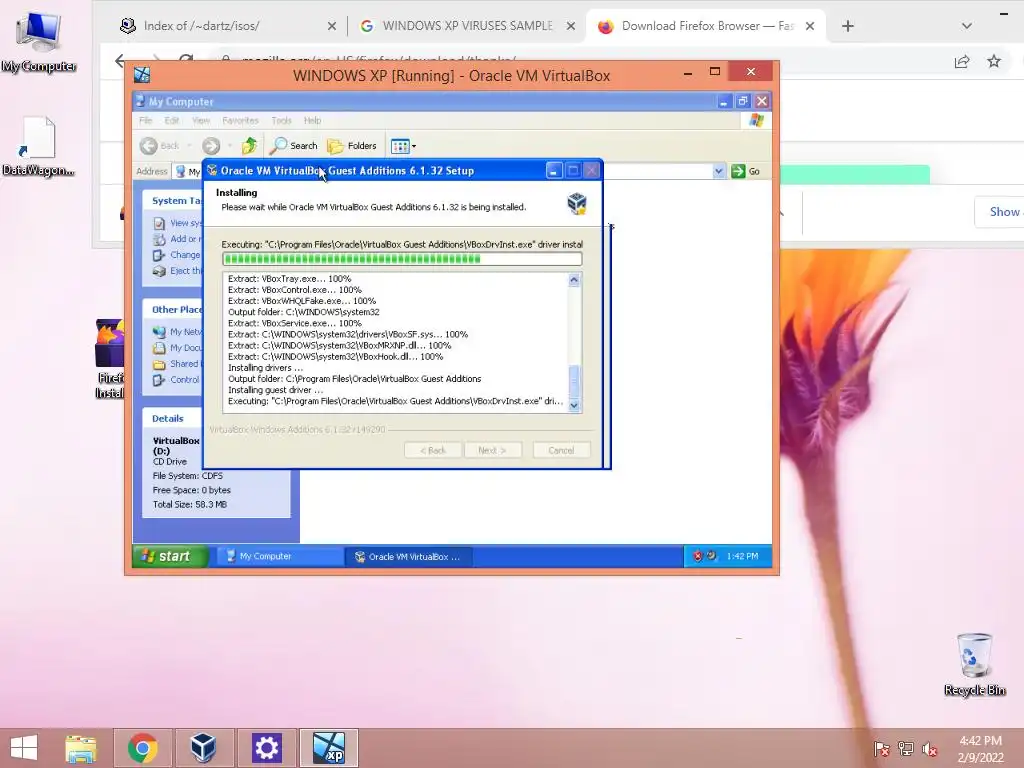Screen dimensions: 1024x768
Task: Open the Help menu in My Computer
Action: [312, 120]
